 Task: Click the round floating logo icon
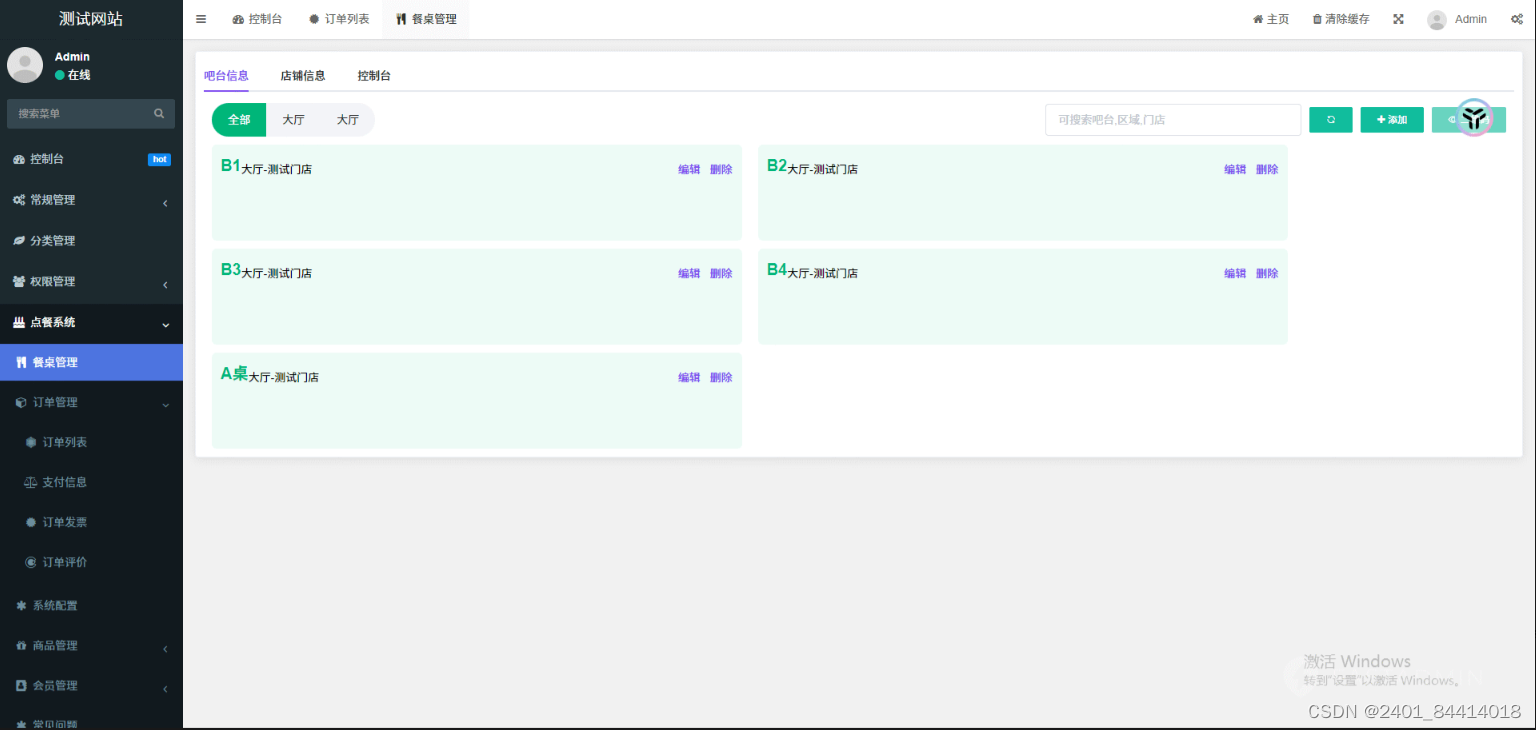(1473, 118)
